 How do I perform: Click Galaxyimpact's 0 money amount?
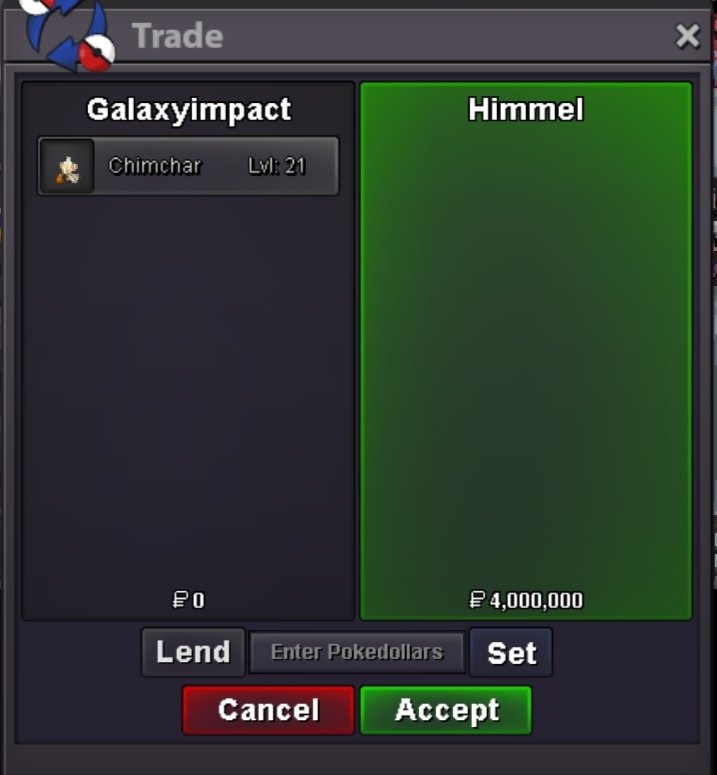(198, 601)
